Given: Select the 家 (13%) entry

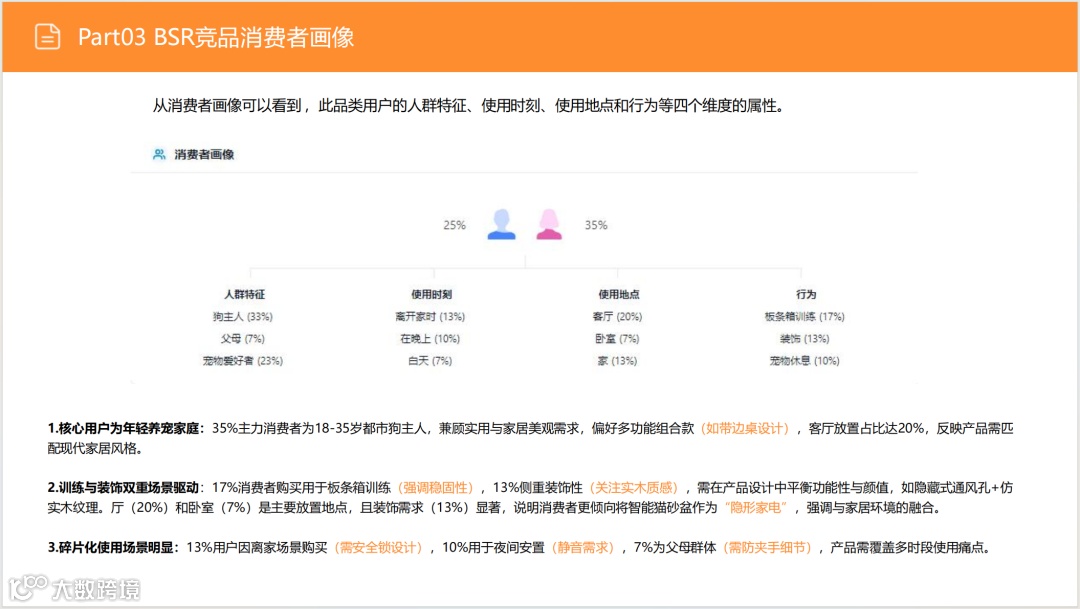Looking at the screenshot, I should coord(617,361).
